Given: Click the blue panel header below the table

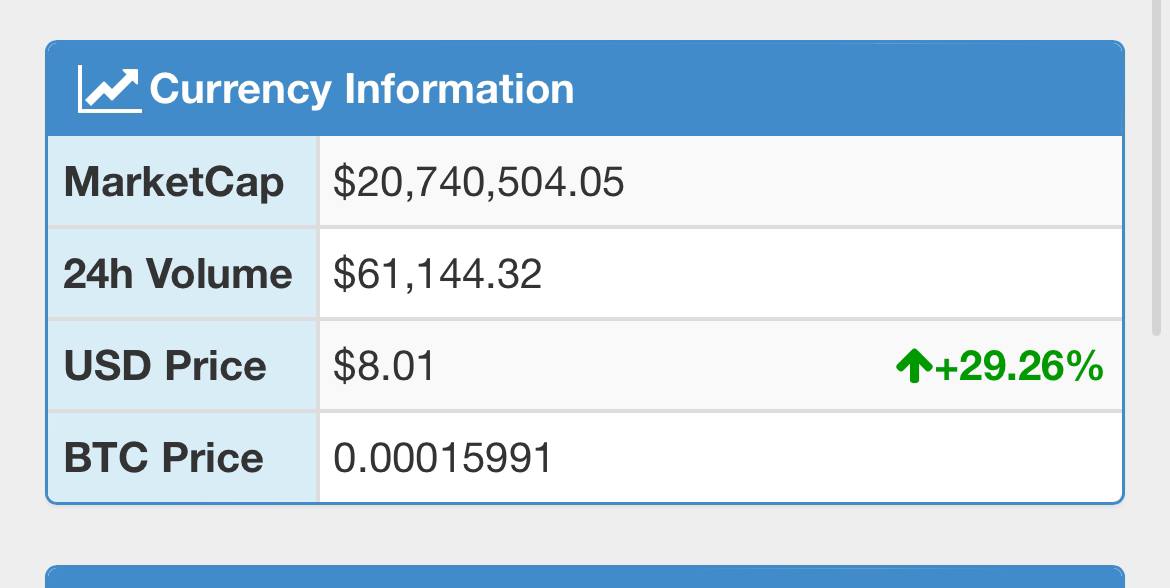Looking at the screenshot, I should tap(585, 577).
